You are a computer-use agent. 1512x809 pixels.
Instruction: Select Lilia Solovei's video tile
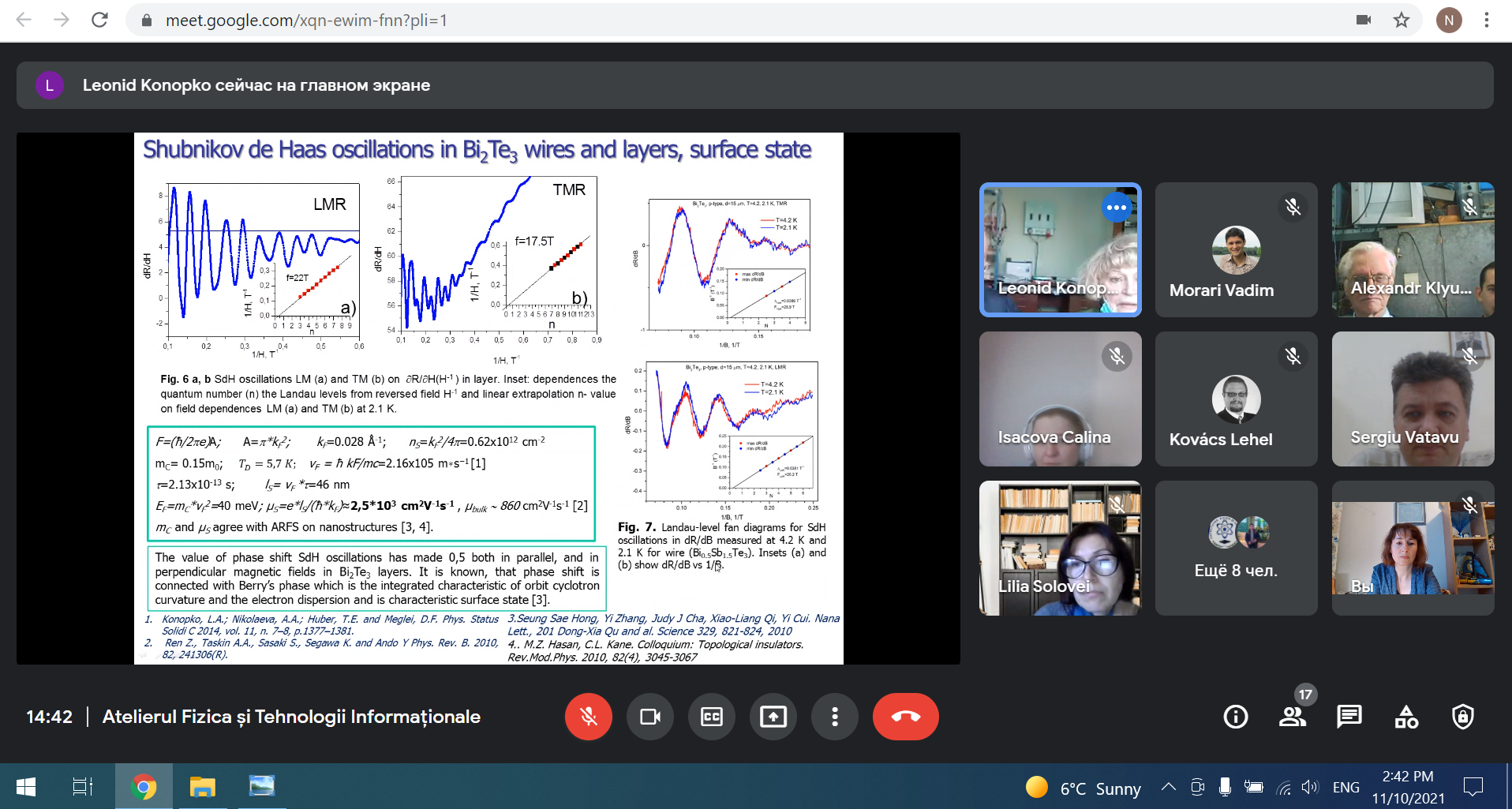[1060, 548]
